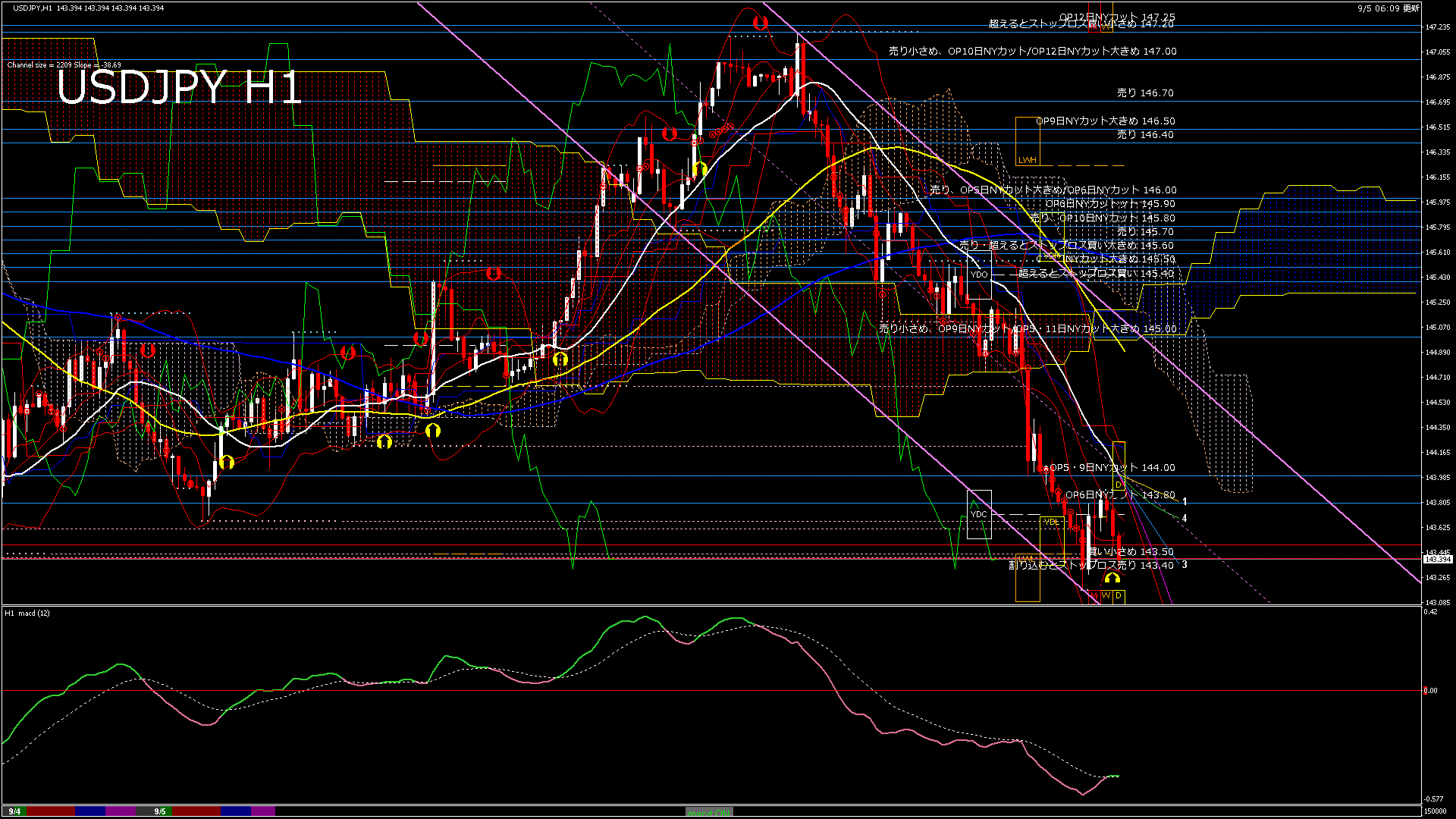Click the red down-arrow signal at chart peak
The width and height of the screenshot is (1456, 819).
[761, 22]
